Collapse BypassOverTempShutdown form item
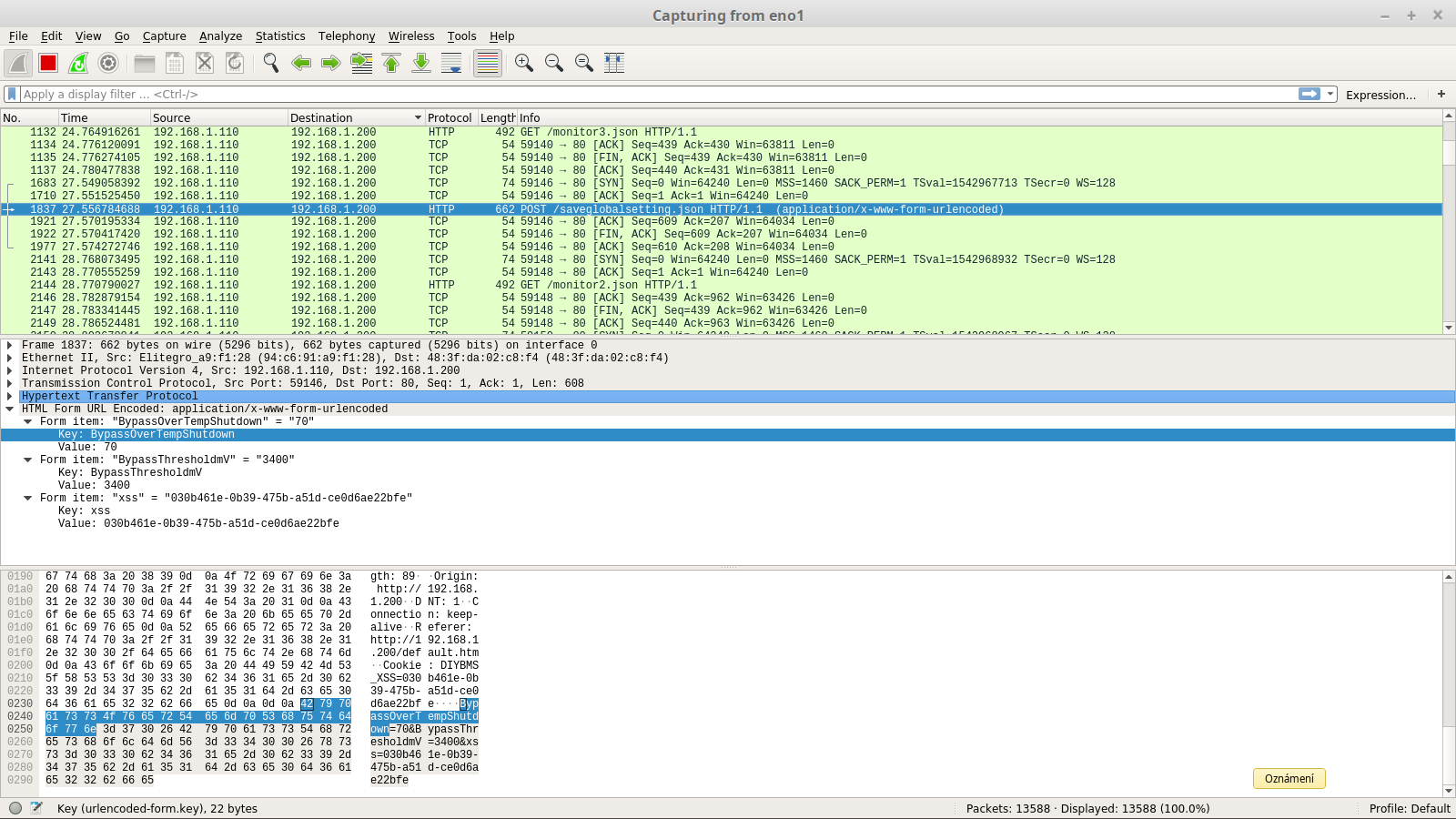 pyautogui.click(x=28, y=421)
